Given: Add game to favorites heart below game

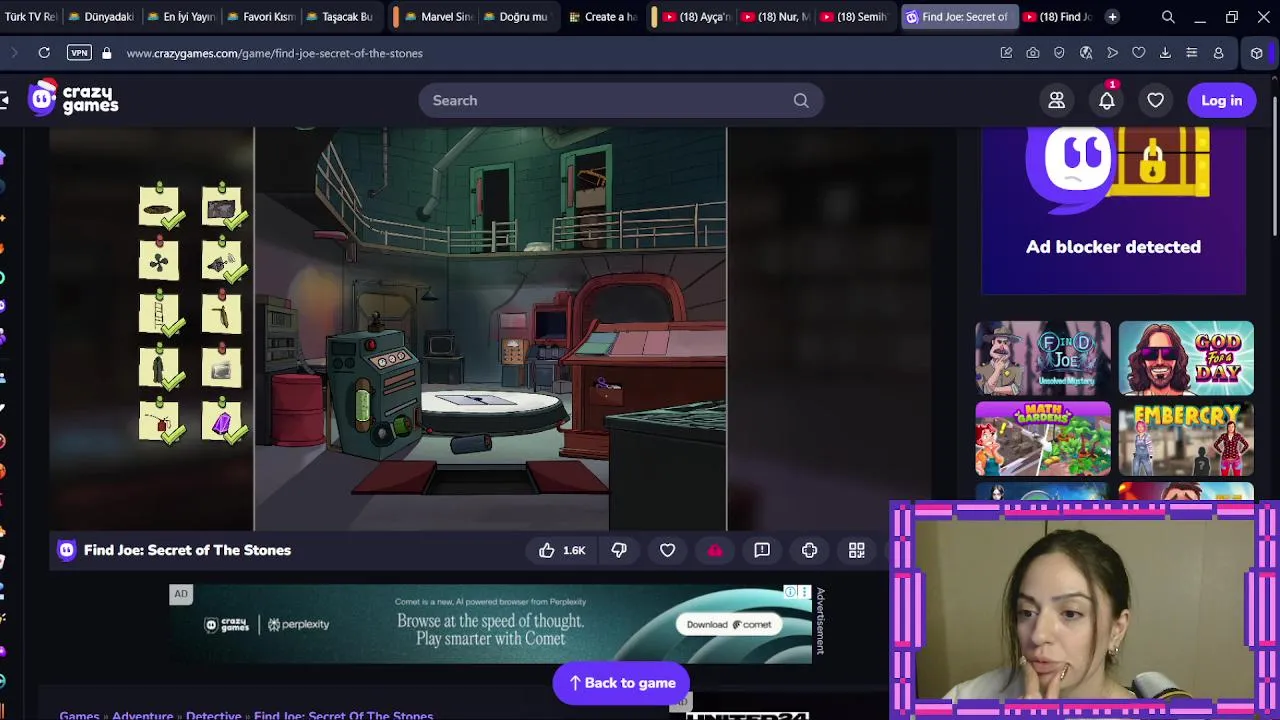Looking at the screenshot, I should point(667,550).
